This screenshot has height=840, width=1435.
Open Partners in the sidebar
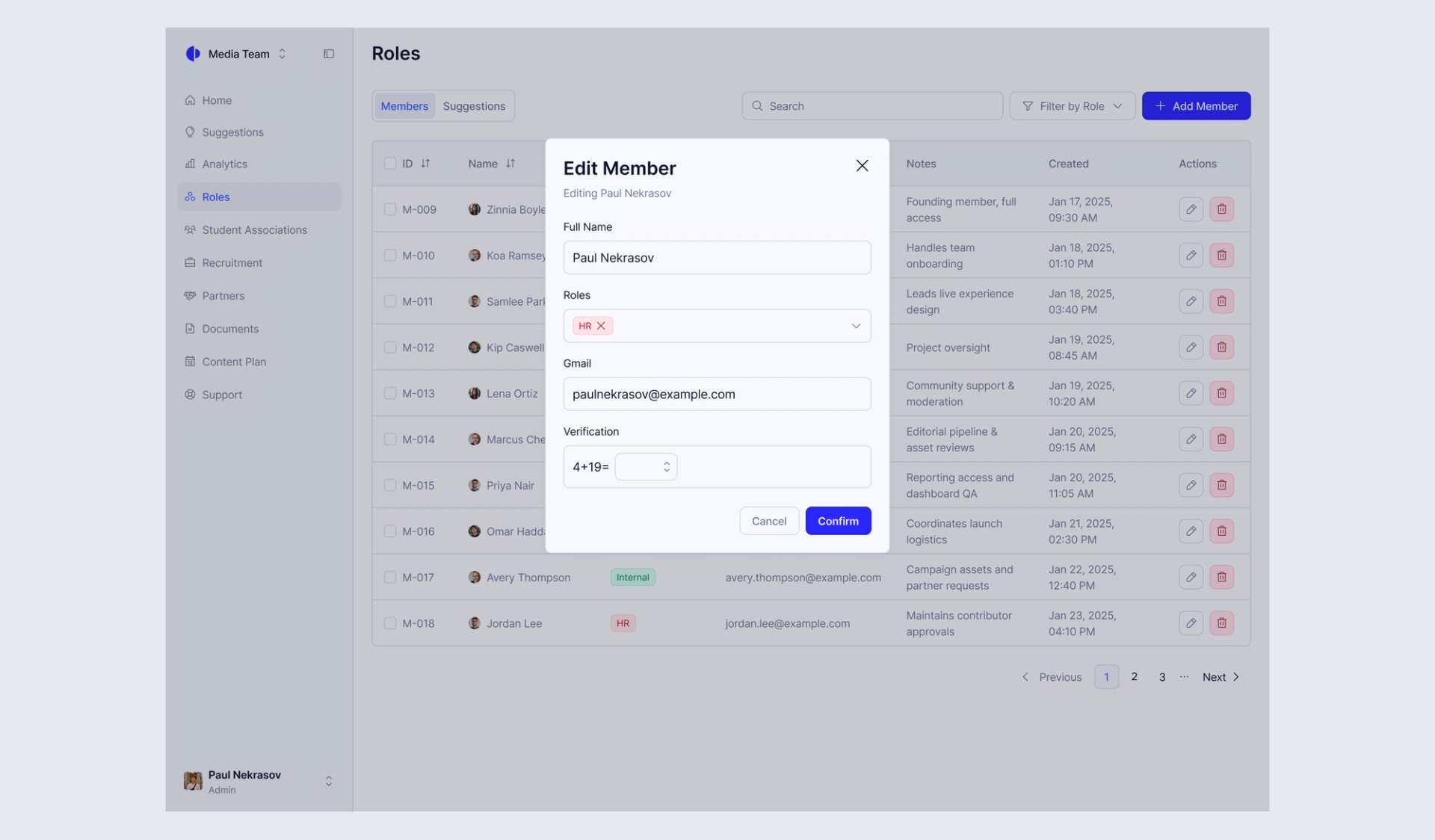point(259,296)
